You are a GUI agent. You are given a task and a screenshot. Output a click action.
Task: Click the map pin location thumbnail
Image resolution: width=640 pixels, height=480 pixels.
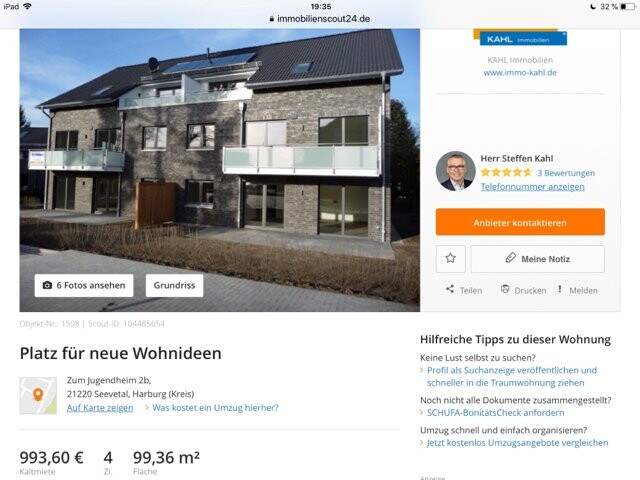38,396
